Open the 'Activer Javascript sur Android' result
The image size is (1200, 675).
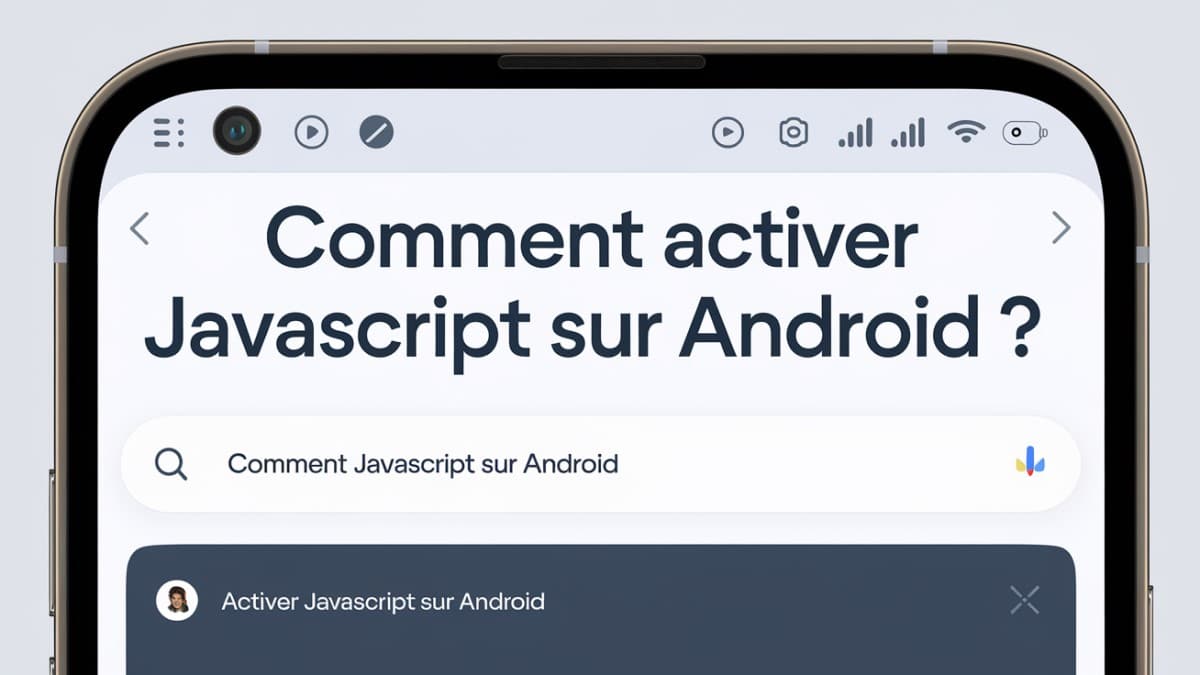[383, 602]
